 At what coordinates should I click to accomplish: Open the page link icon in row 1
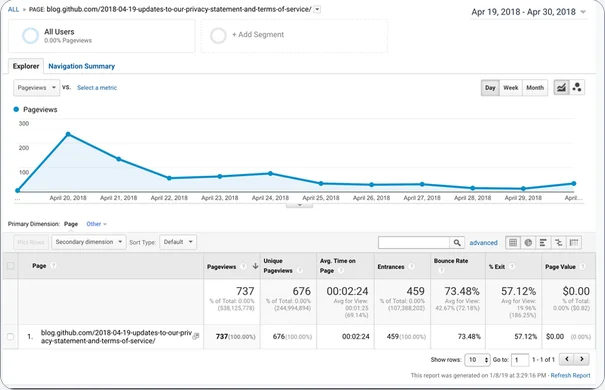point(196,336)
